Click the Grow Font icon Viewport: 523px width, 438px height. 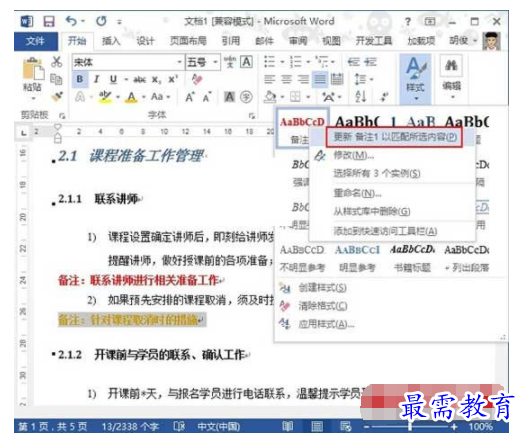click(190, 97)
